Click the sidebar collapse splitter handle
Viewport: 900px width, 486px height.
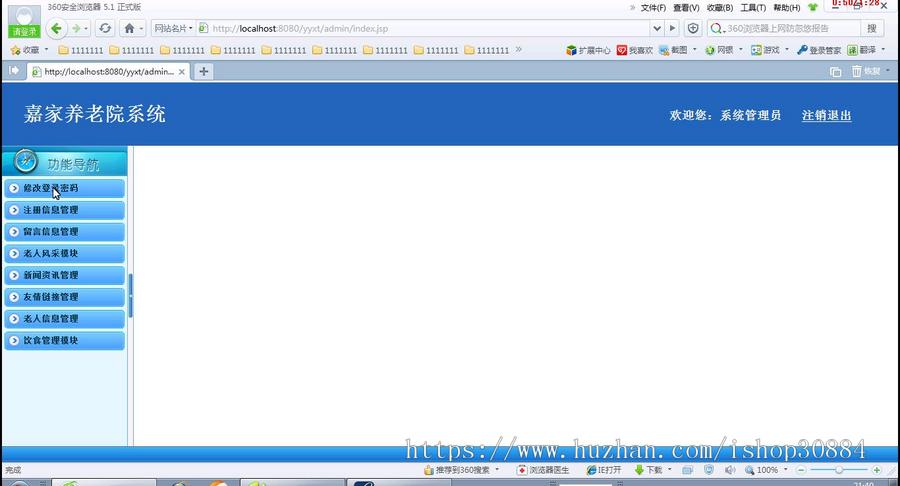(131, 296)
